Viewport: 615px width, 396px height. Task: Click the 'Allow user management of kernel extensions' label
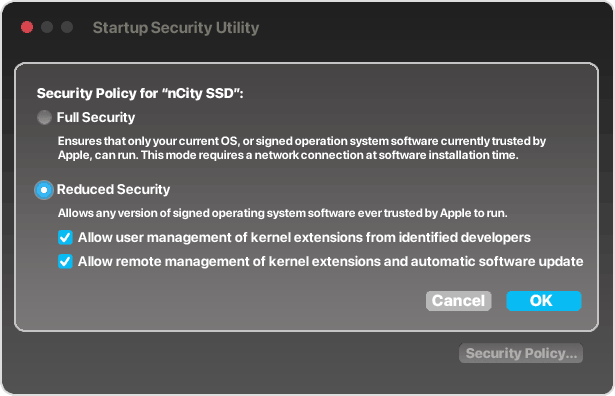click(x=304, y=238)
